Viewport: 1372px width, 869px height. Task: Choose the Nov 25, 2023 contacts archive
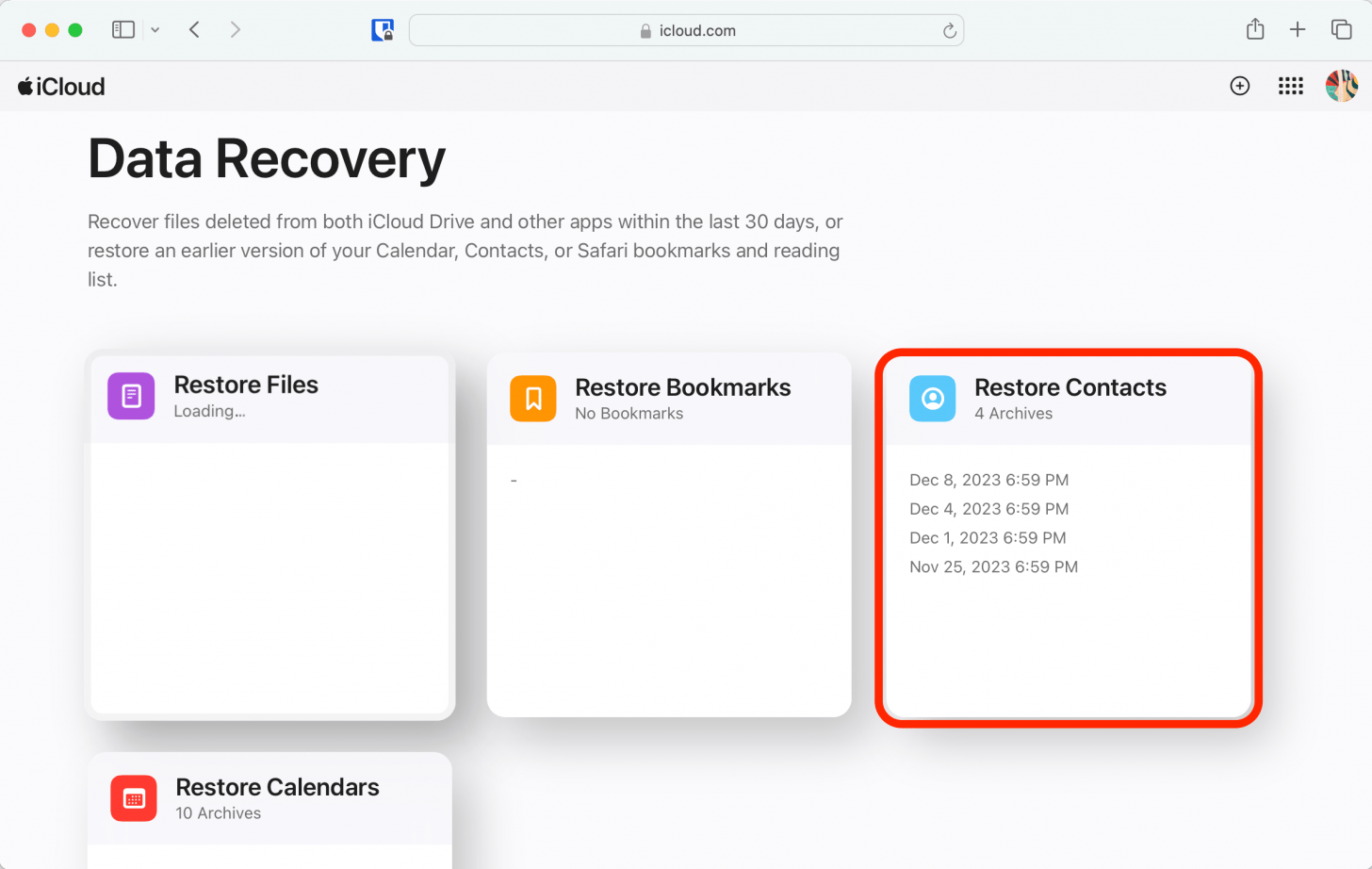tap(993, 566)
